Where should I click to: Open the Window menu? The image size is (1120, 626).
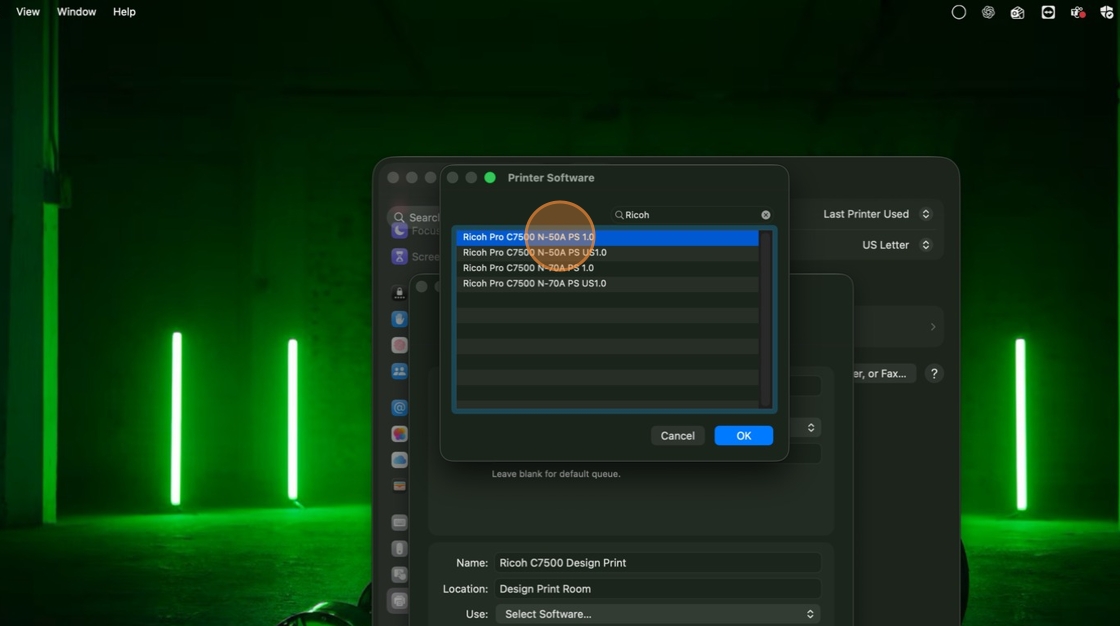(76, 11)
